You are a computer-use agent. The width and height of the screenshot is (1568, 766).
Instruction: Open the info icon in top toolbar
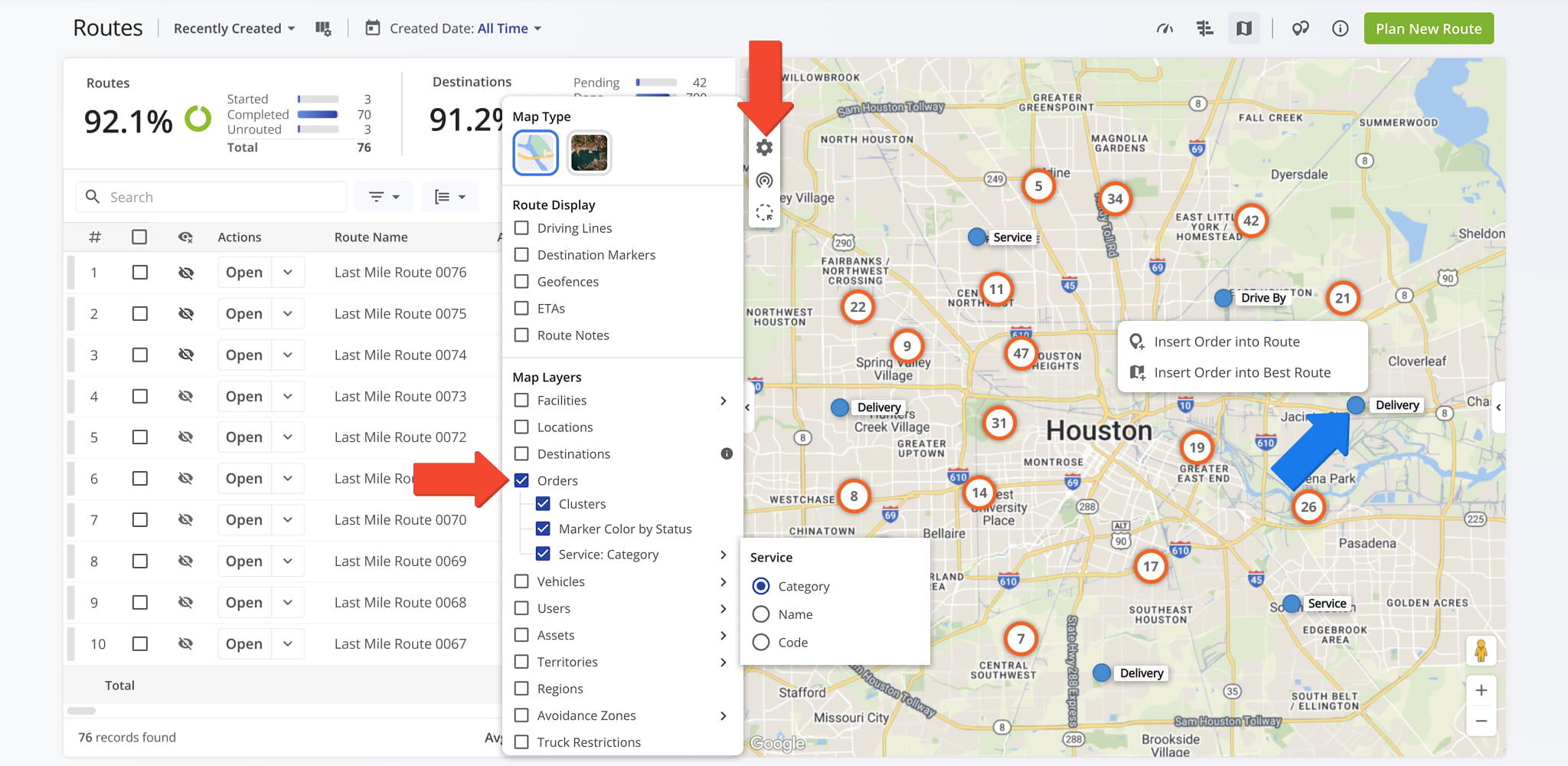coord(1340,28)
